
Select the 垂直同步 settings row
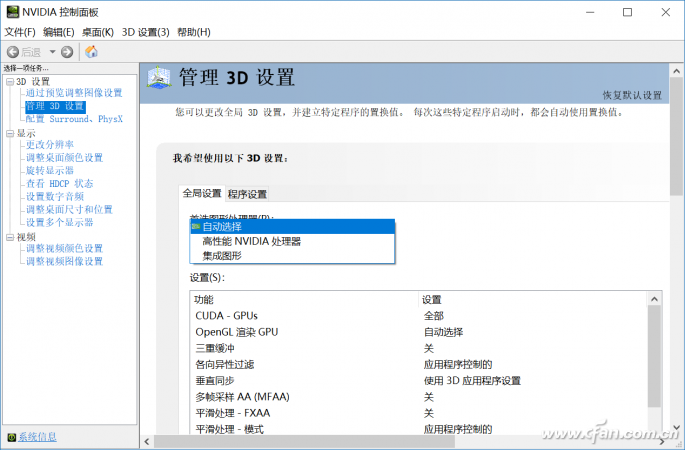point(419,381)
